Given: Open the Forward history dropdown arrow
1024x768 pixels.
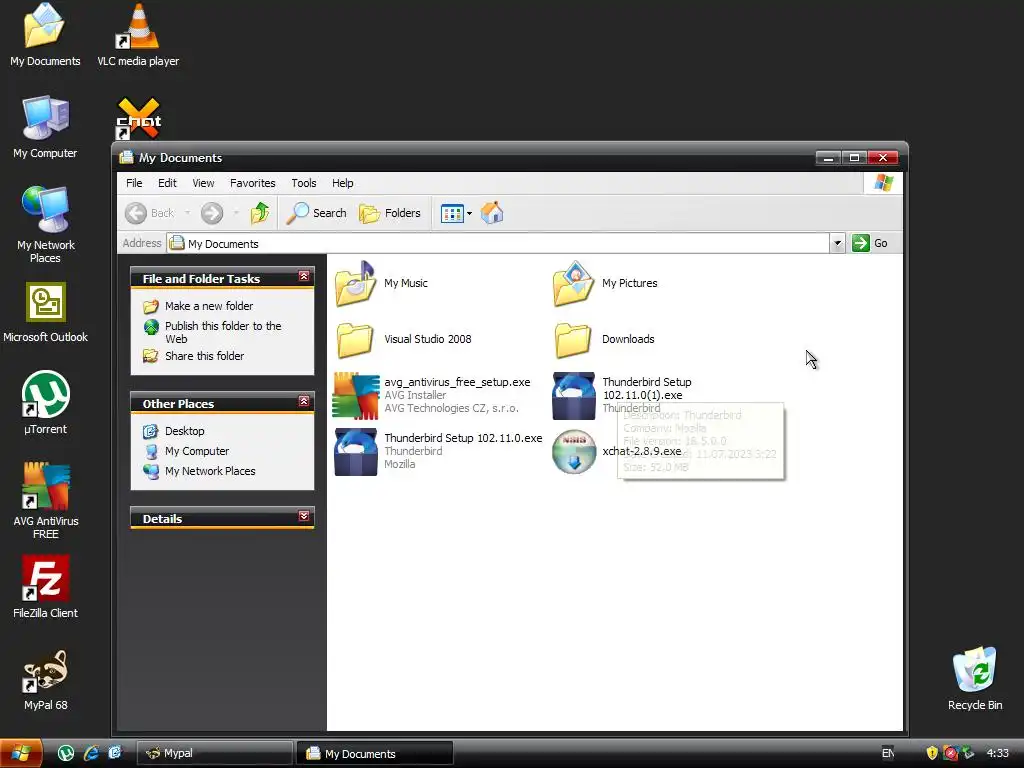Looking at the screenshot, I should pos(236,213).
